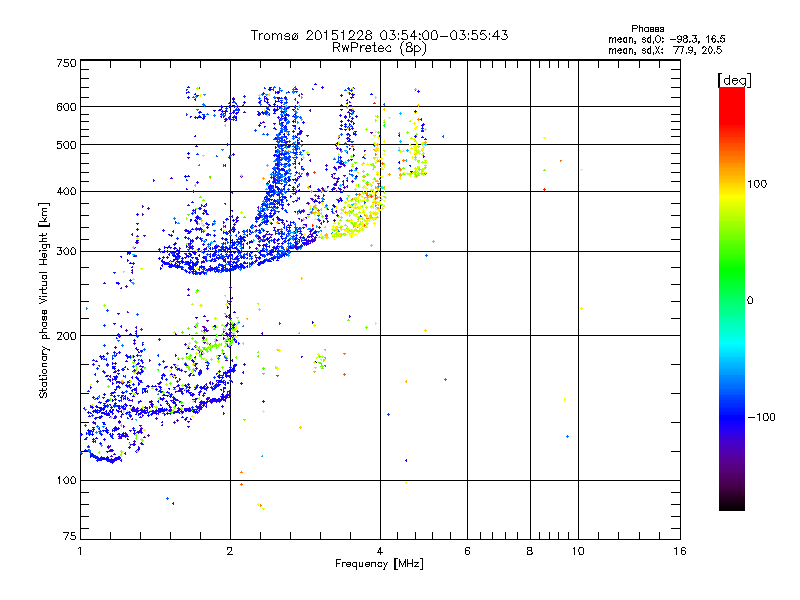
Task: Click the [deg] colorbar unit label
Action: tap(734, 81)
